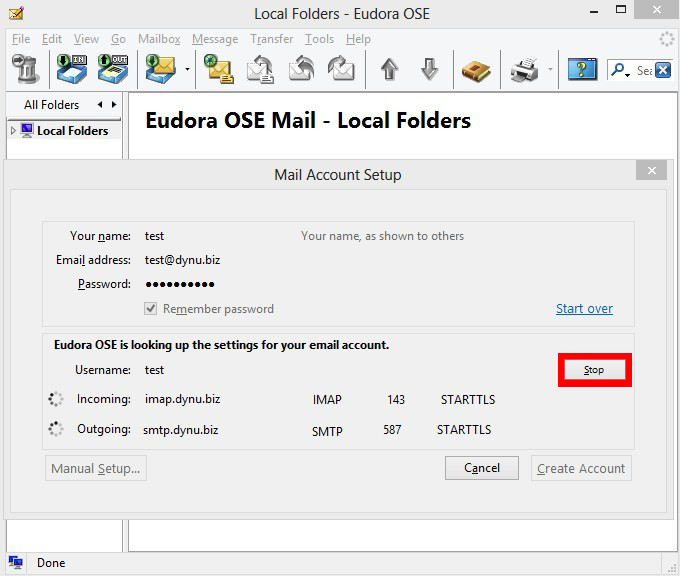680x576 pixels.
Task: Switch to next folder view arrow
Action: click(114, 105)
